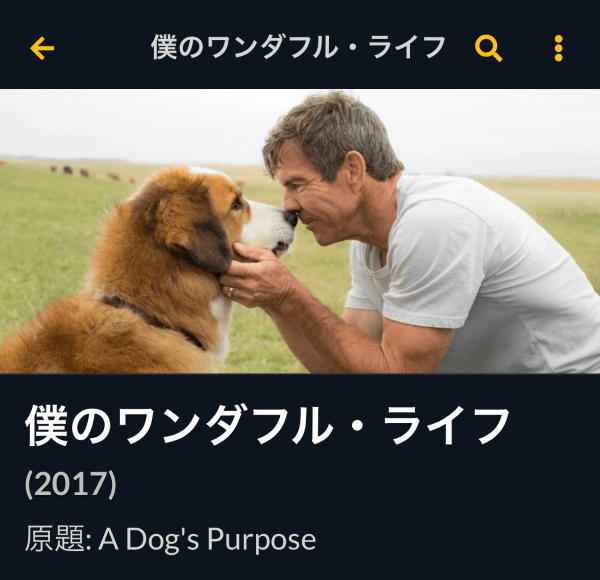Click the overcast sky in the photo

(134, 122)
